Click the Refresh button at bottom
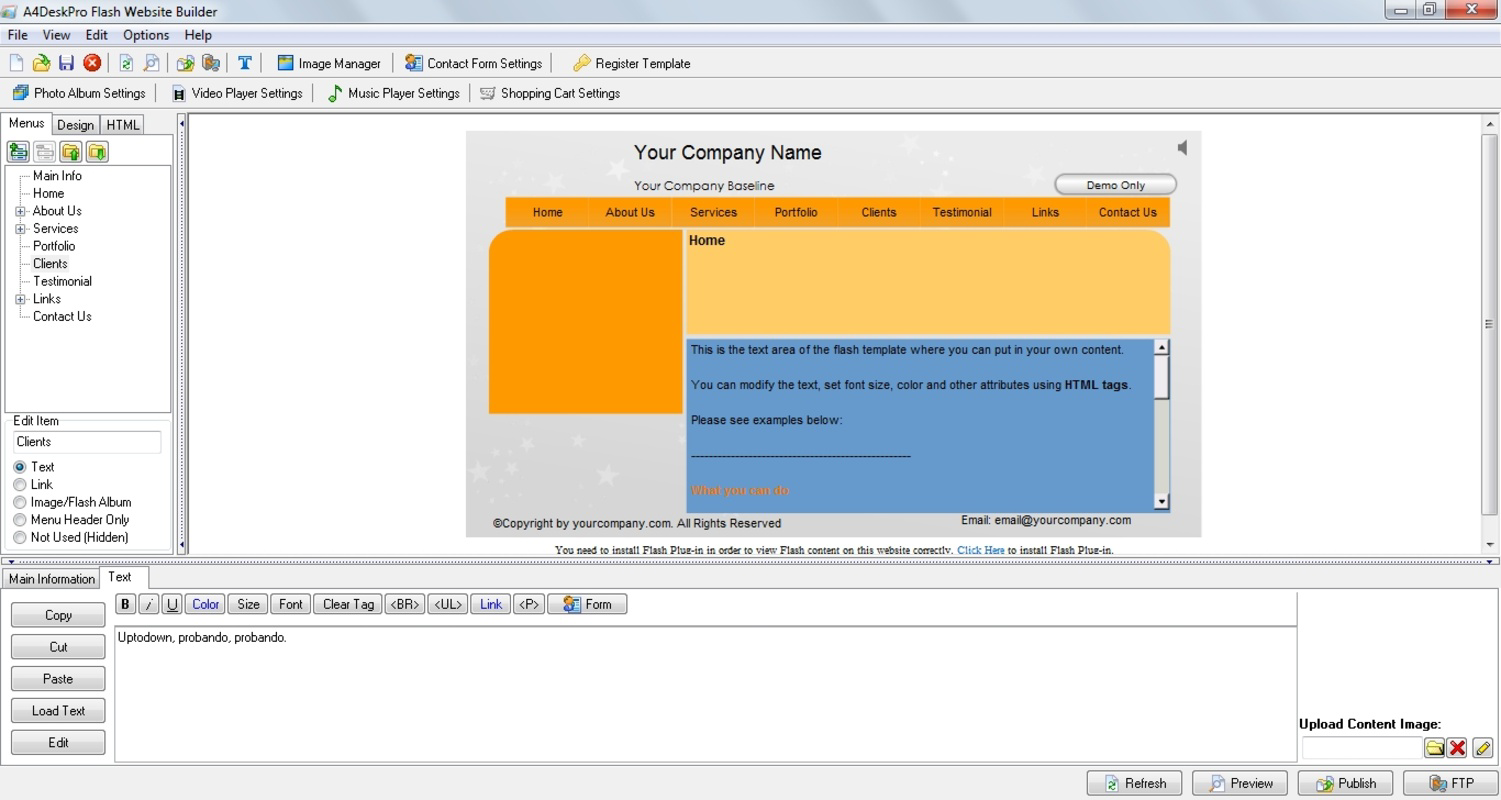The image size is (1501, 800). pyautogui.click(x=1134, y=783)
